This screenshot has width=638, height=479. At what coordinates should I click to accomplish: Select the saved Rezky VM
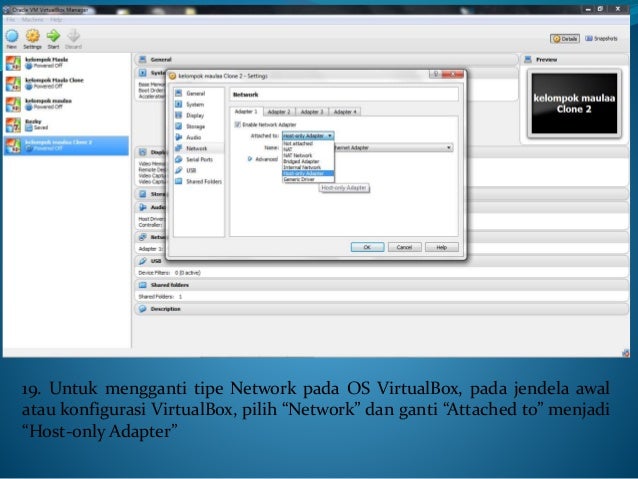click(x=66, y=125)
